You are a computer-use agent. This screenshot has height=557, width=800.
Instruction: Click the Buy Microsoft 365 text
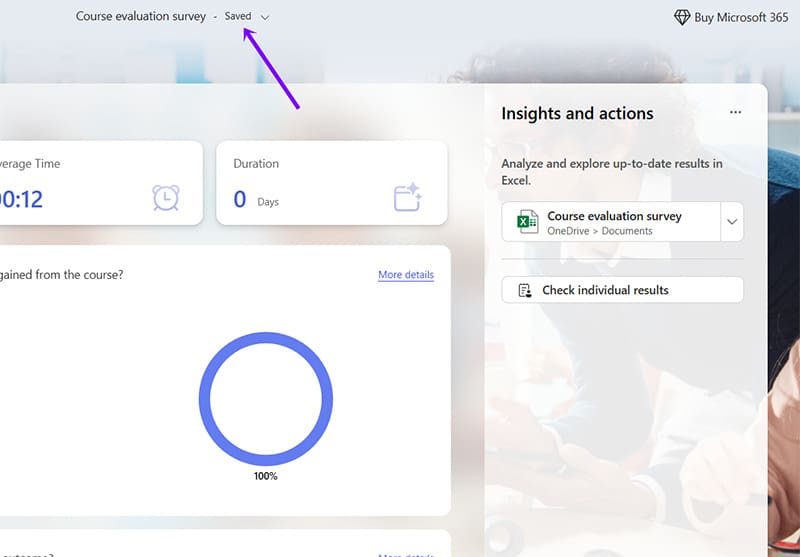pos(741,17)
